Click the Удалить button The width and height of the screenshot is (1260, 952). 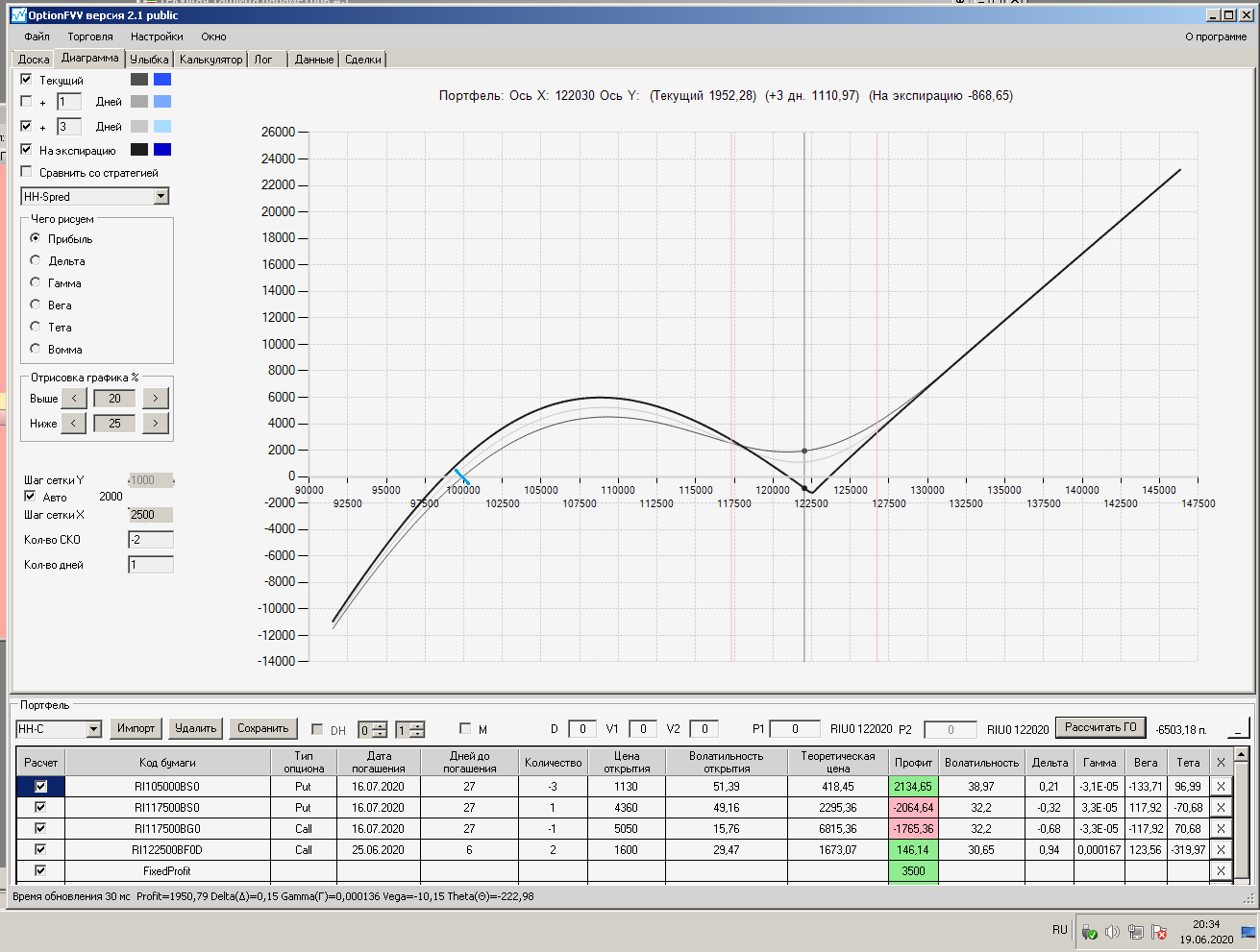click(x=196, y=728)
